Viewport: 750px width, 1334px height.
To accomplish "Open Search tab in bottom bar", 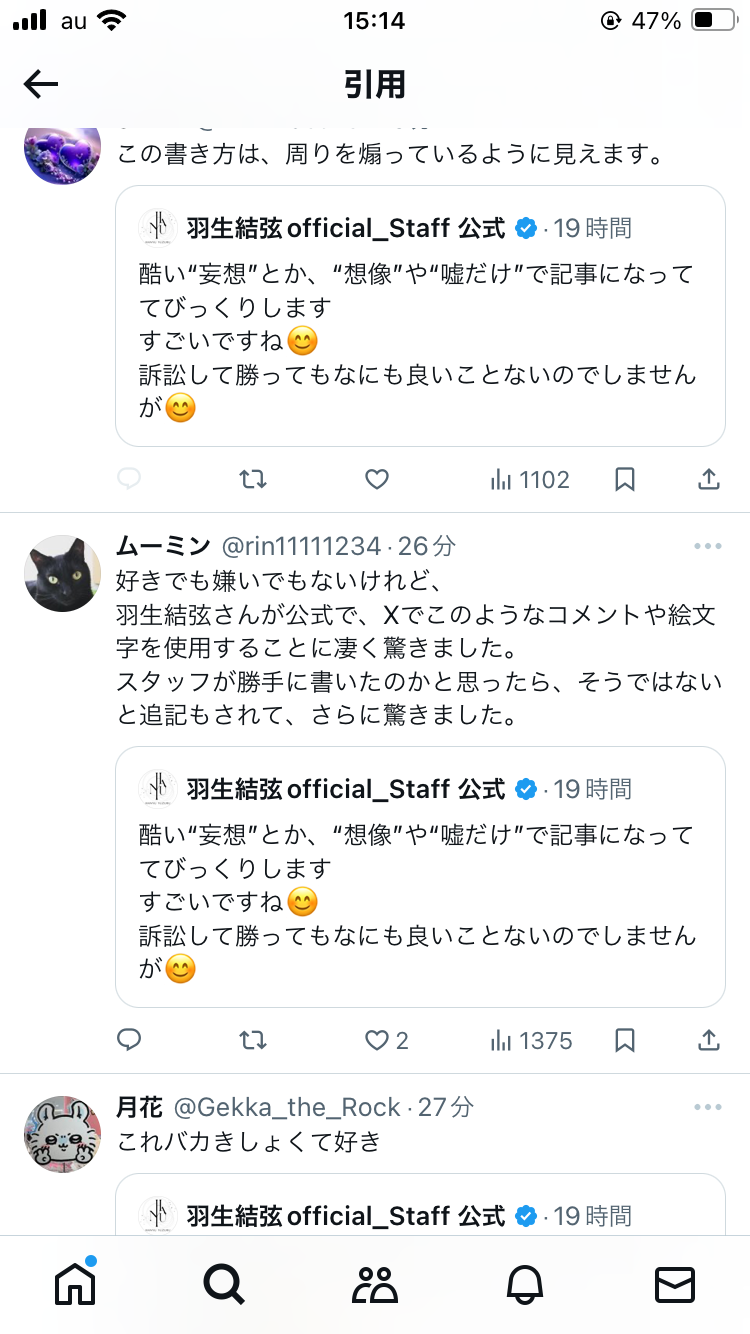I will pyautogui.click(x=224, y=1284).
